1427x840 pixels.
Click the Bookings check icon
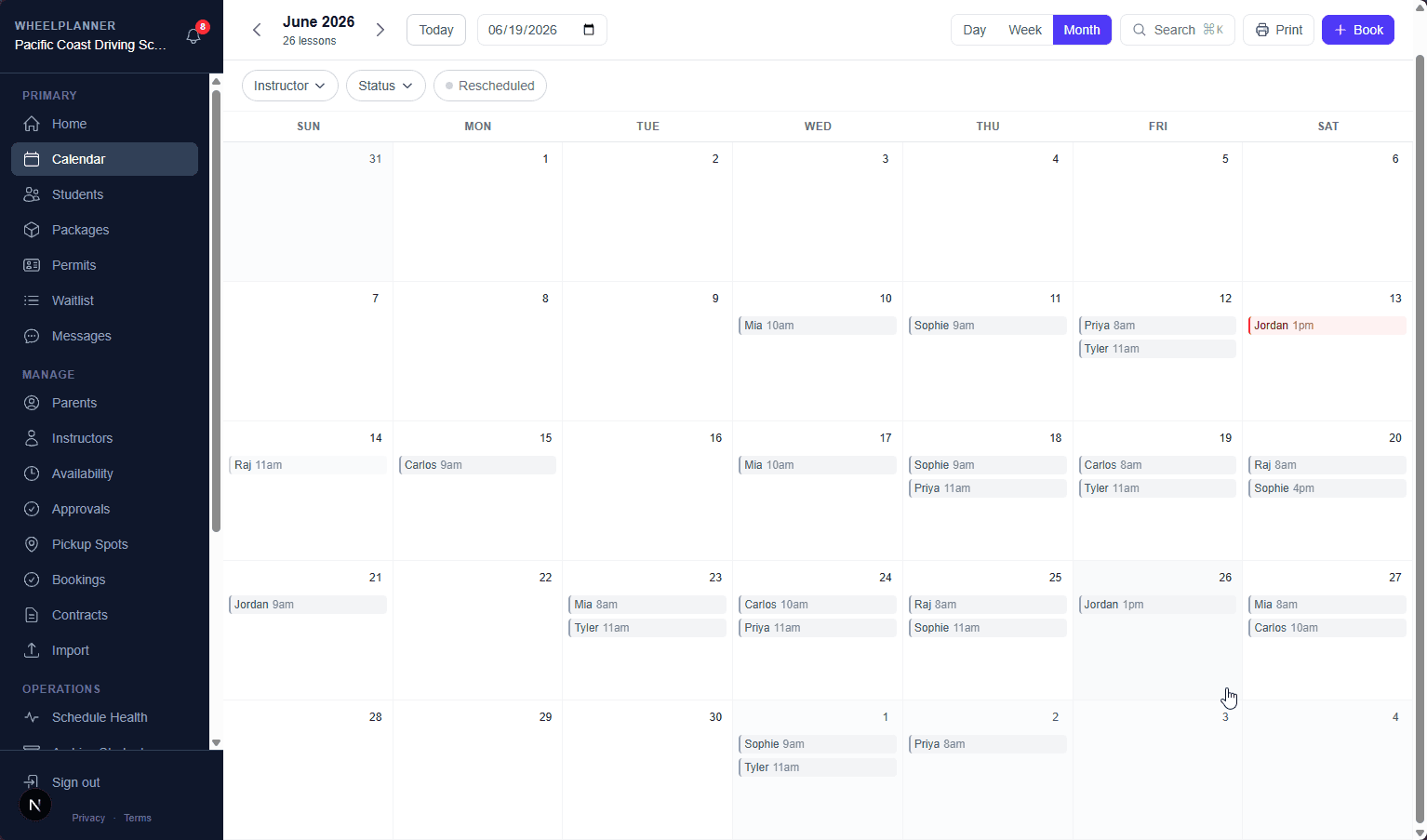(x=32, y=580)
